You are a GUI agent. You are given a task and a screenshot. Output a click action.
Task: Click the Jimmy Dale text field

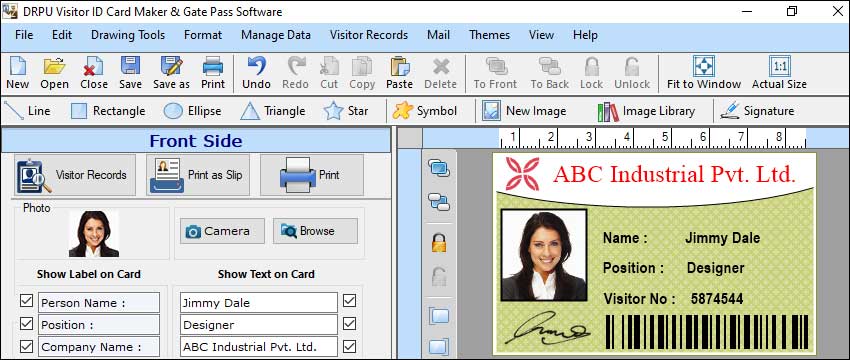pos(259,303)
